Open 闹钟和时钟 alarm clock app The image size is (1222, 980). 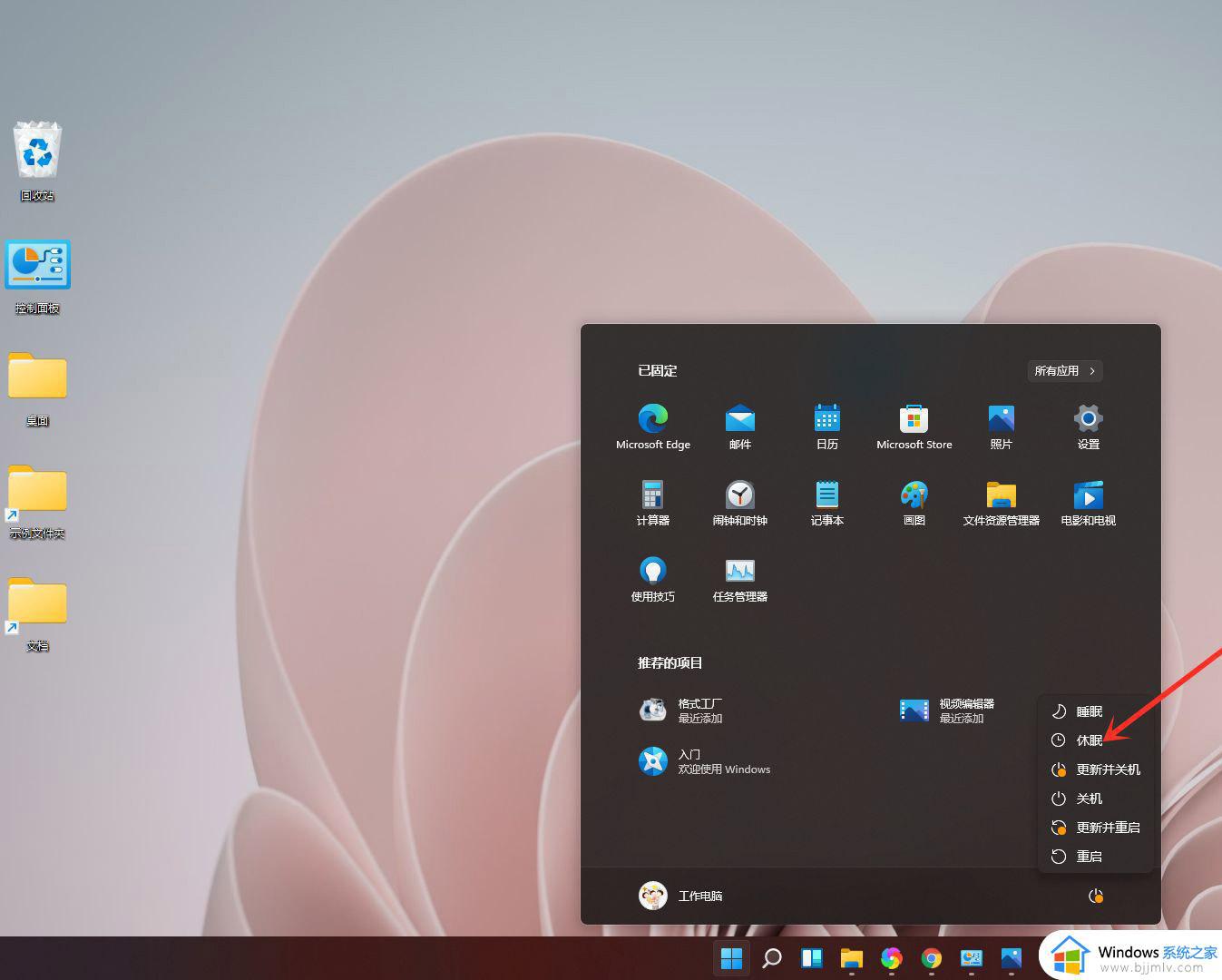pos(740,503)
